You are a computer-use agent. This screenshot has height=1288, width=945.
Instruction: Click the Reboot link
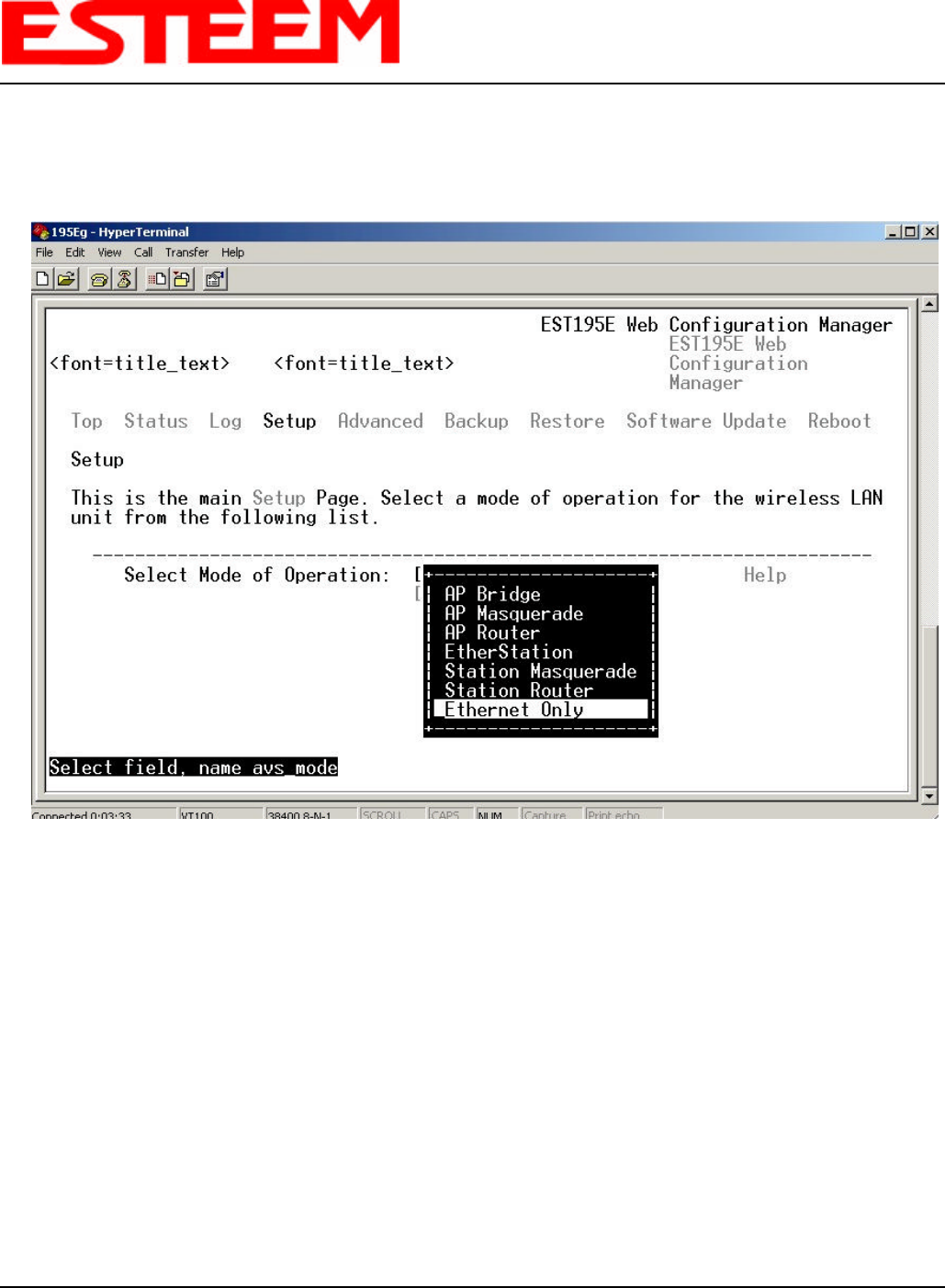click(x=839, y=421)
